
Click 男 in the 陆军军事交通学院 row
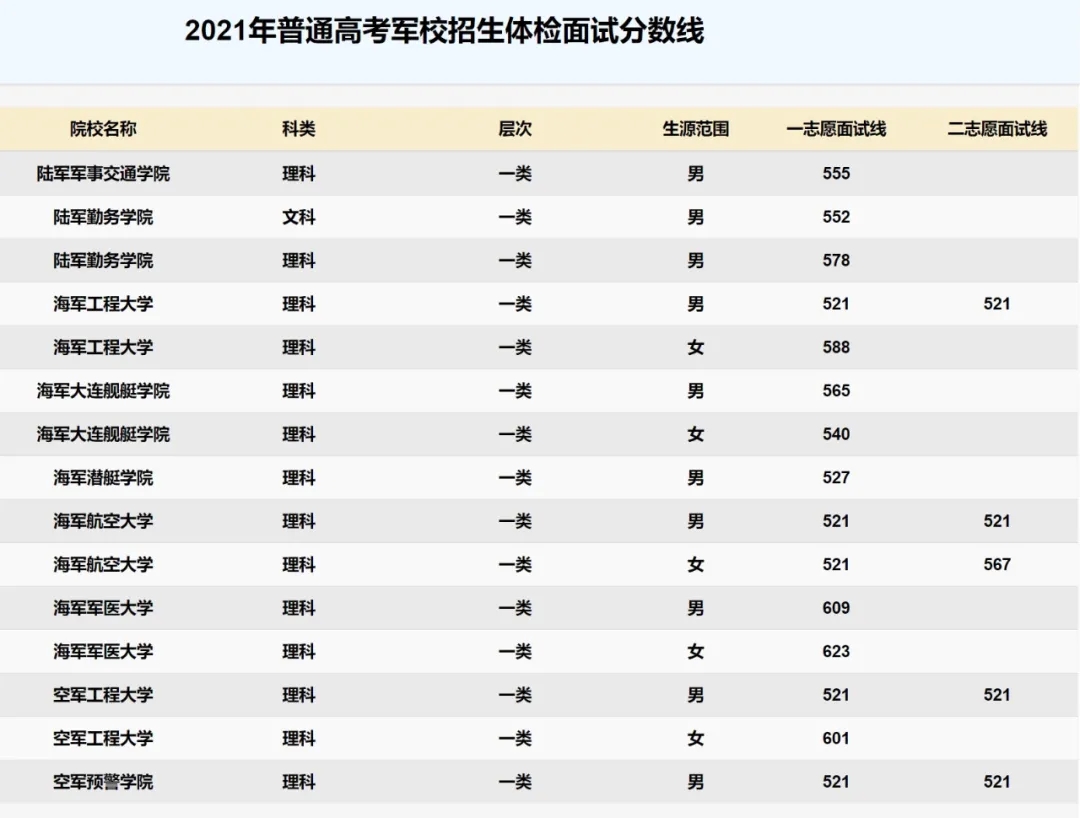pyautogui.click(x=696, y=174)
